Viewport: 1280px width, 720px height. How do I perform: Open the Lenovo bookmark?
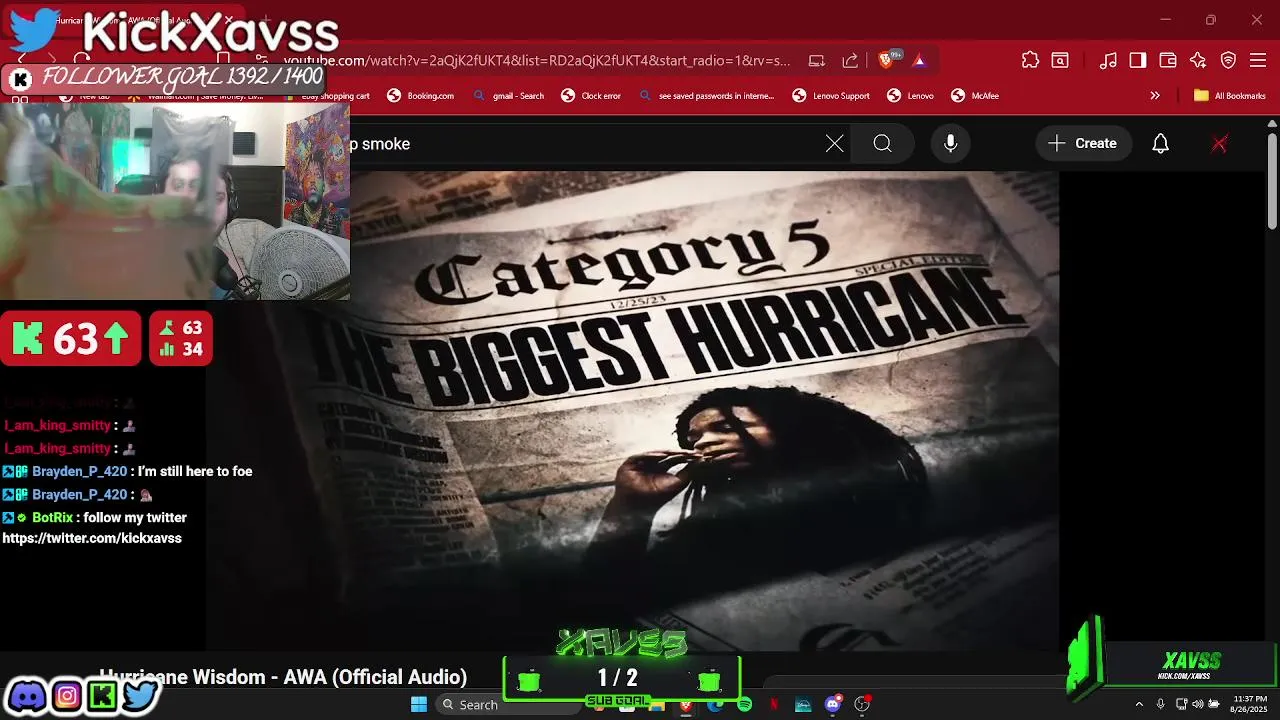pos(910,96)
